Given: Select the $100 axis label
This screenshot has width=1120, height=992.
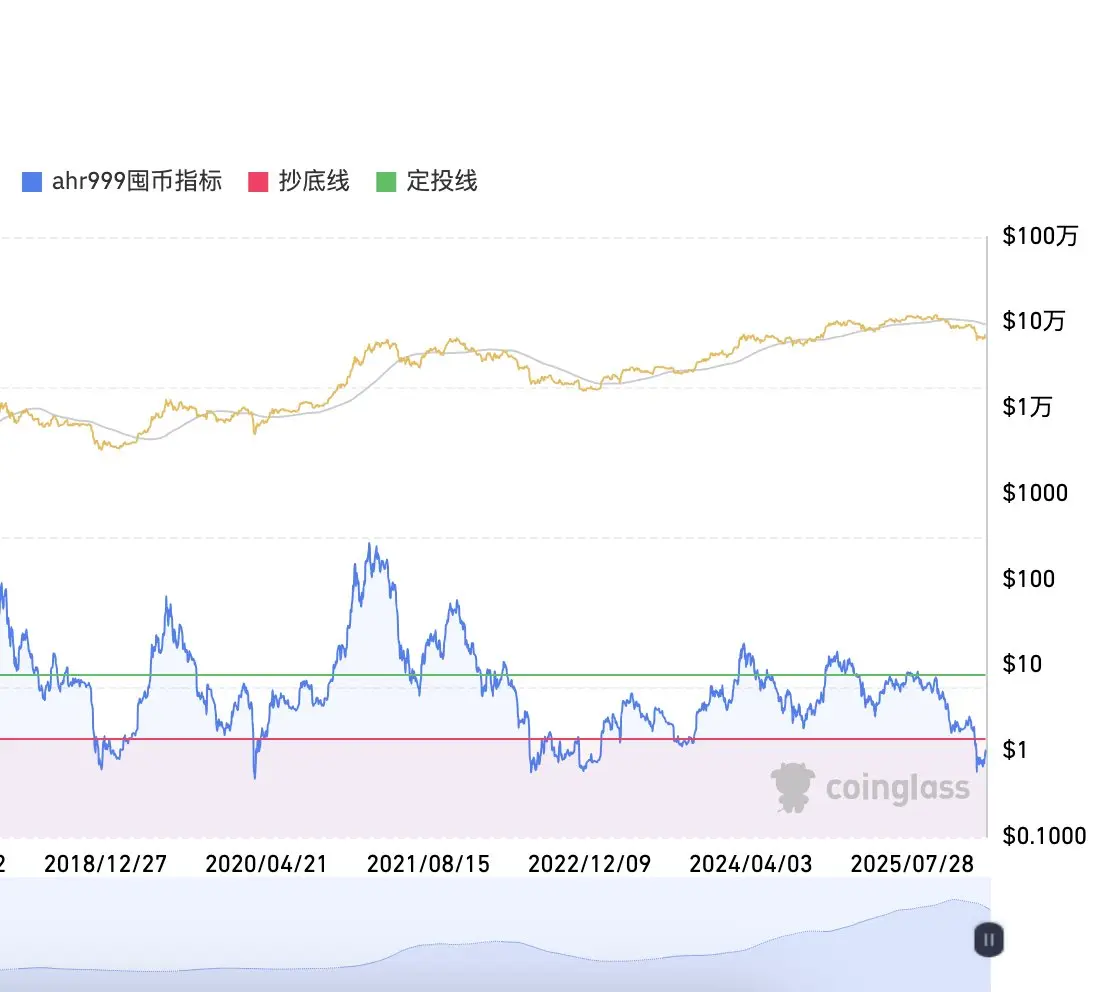Looking at the screenshot, I should 1029,578.
